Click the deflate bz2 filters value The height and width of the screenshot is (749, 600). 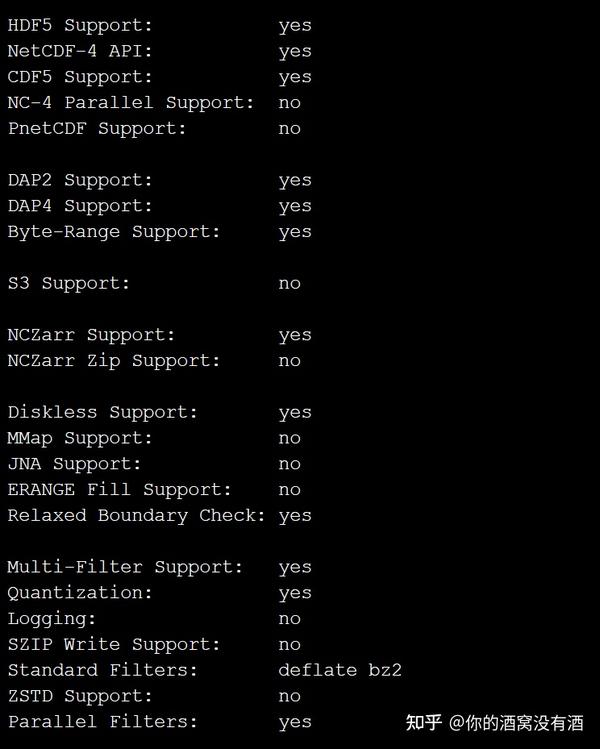click(x=340, y=670)
